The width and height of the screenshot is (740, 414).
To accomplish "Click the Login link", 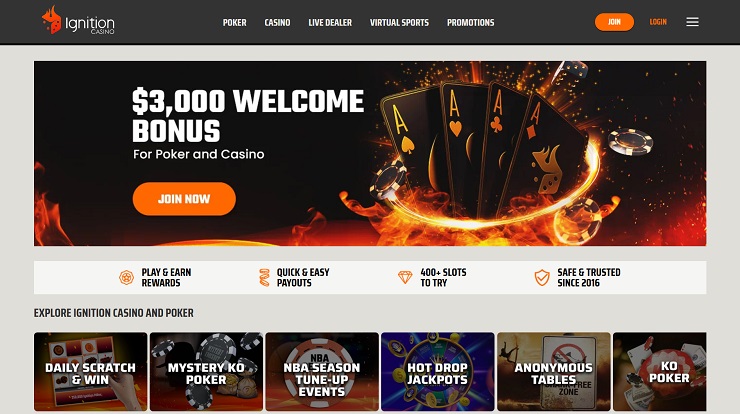I will [x=658, y=22].
